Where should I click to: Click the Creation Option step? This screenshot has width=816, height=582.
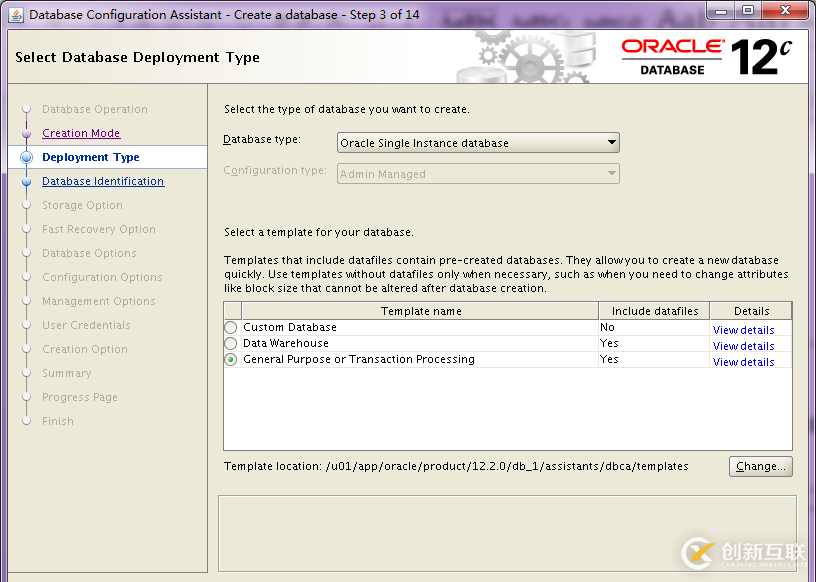click(x=85, y=349)
